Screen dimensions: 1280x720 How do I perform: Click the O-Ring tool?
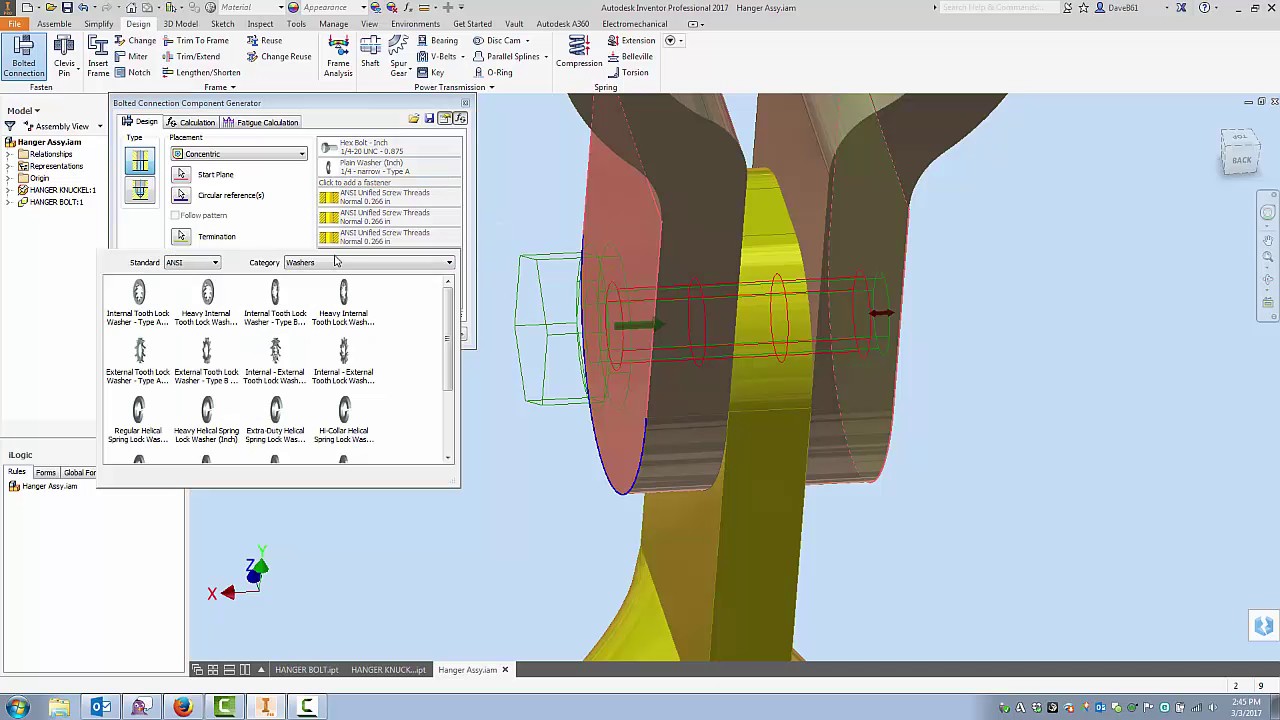(x=492, y=73)
